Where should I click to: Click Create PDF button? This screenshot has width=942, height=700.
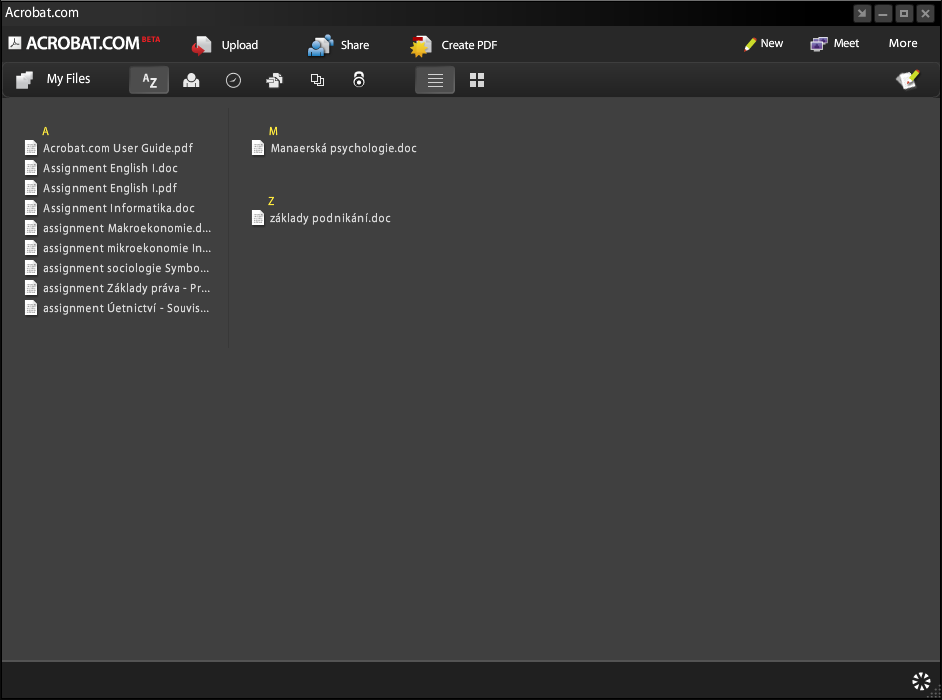(x=454, y=45)
